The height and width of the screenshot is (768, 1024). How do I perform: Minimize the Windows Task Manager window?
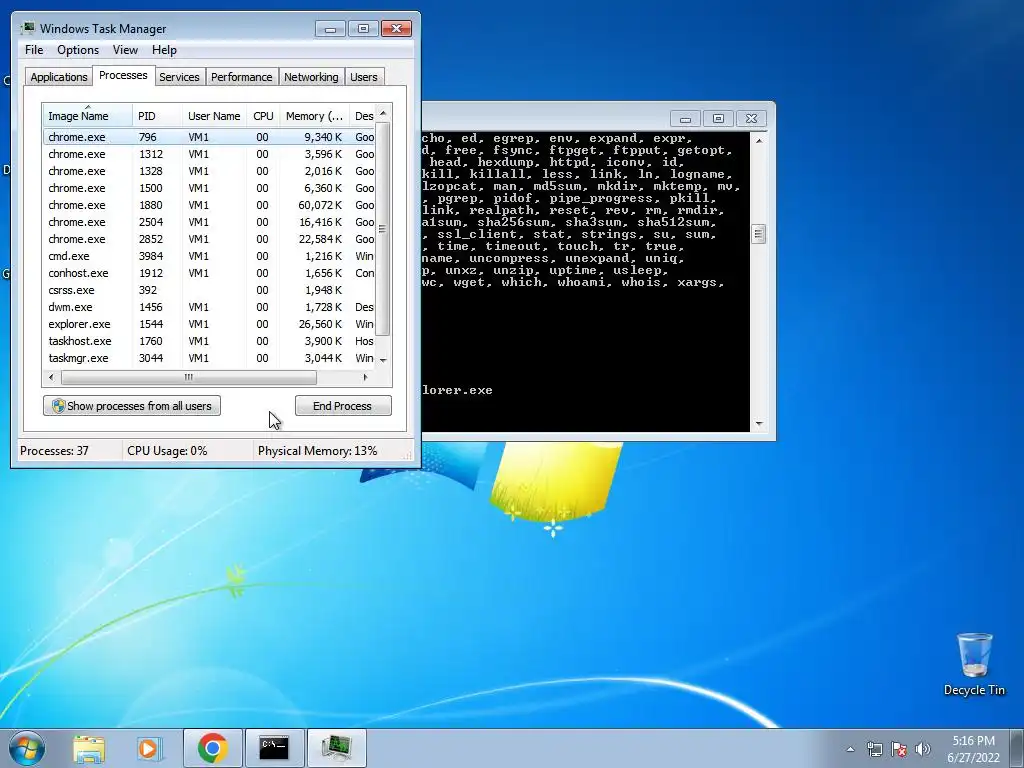click(330, 29)
